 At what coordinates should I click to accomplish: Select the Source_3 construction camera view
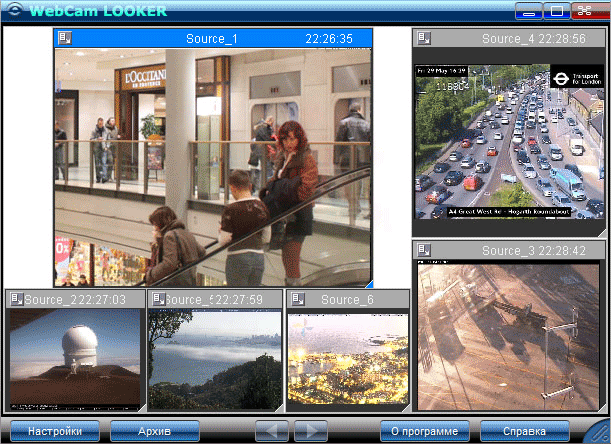coord(508,336)
